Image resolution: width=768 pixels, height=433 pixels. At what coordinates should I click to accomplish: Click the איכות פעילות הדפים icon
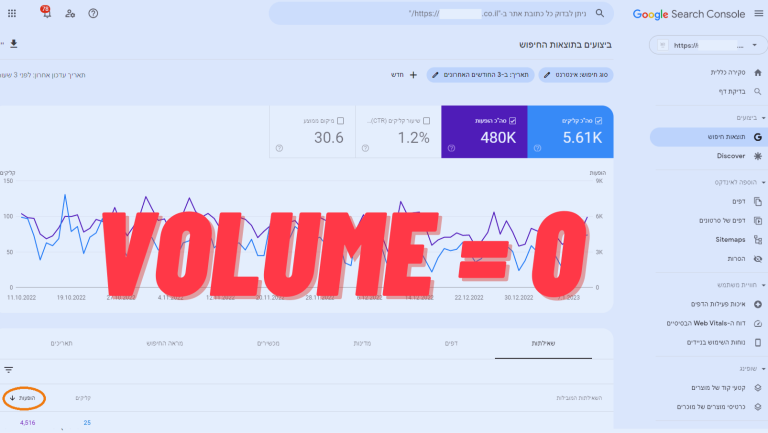[x=758, y=304]
